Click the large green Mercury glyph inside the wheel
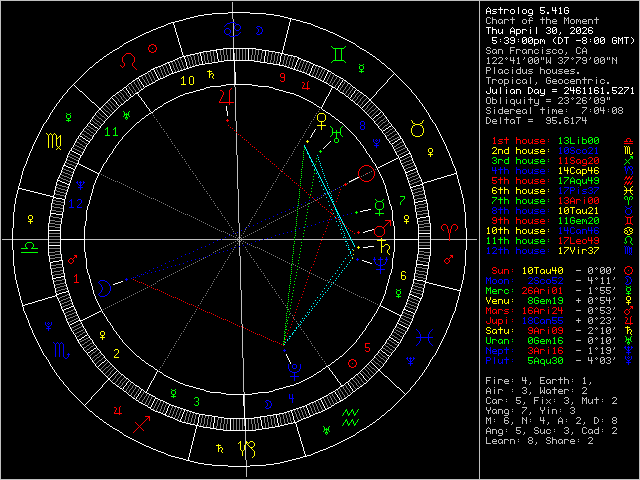This screenshot has width=640, height=480. 380,207
